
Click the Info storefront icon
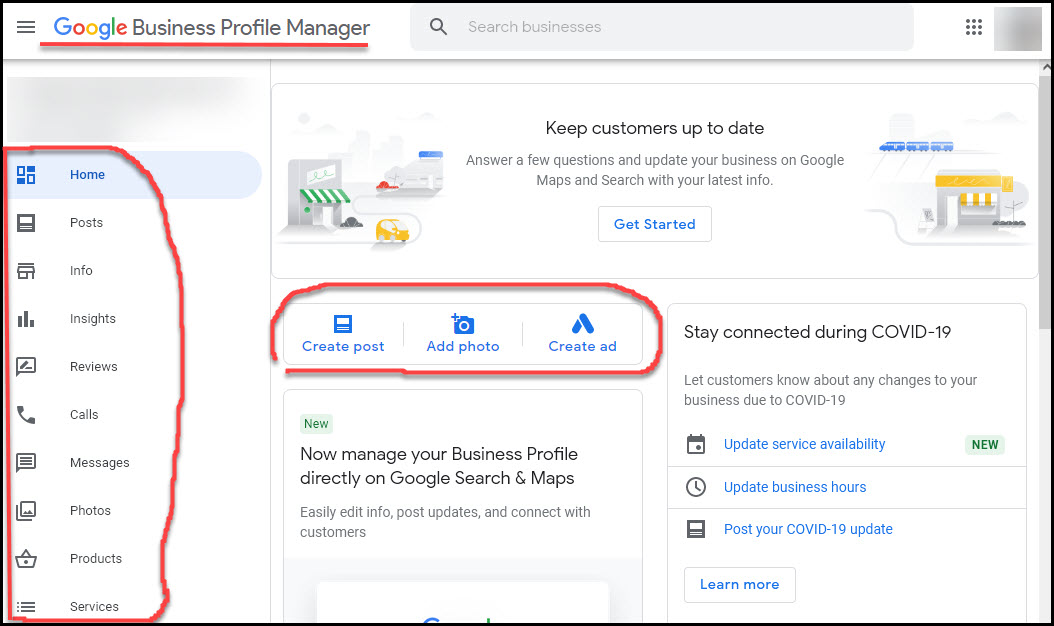pos(26,270)
